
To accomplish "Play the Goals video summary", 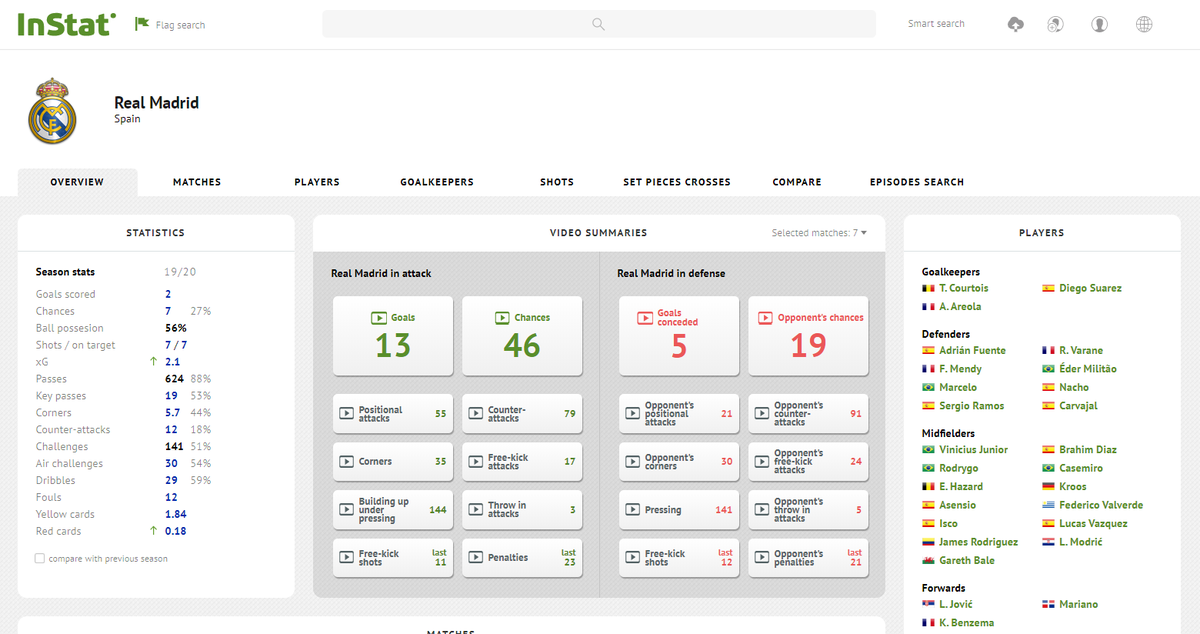I will click(393, 335).
